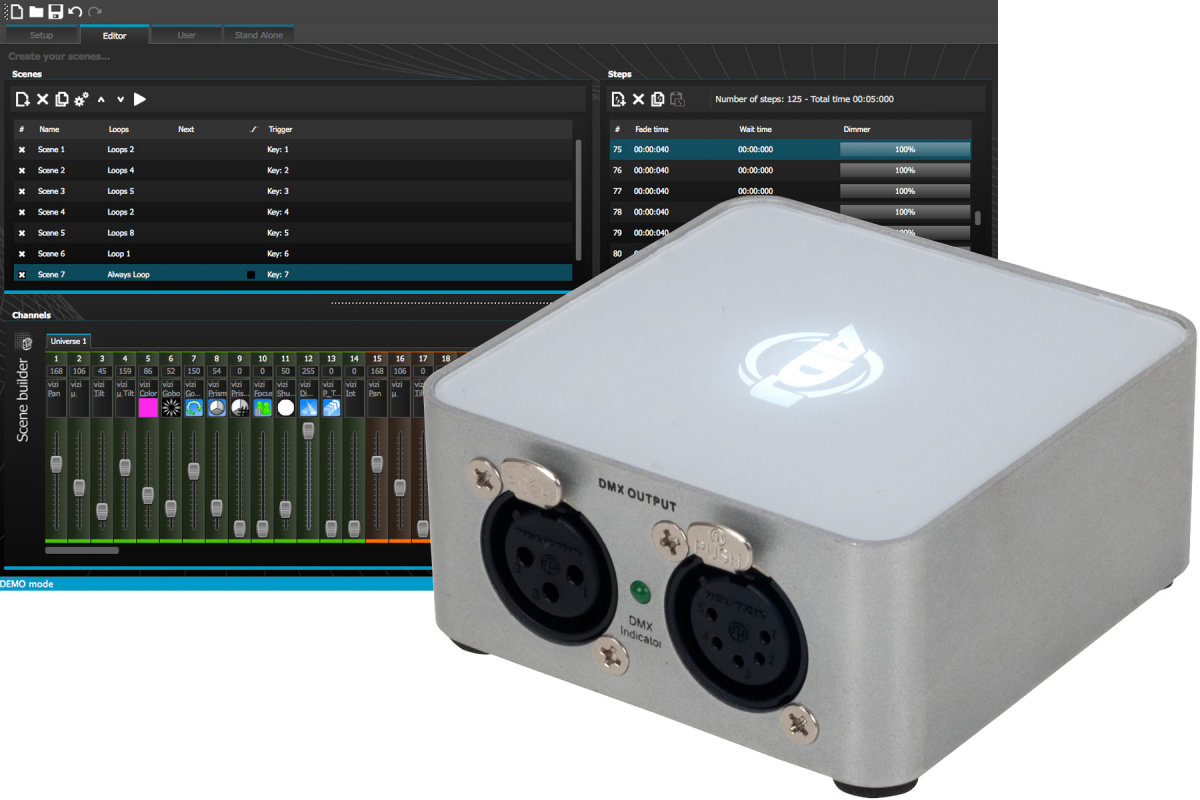Click the Dimmer column header
The image size is (1200, 800).
pos(857,129)
